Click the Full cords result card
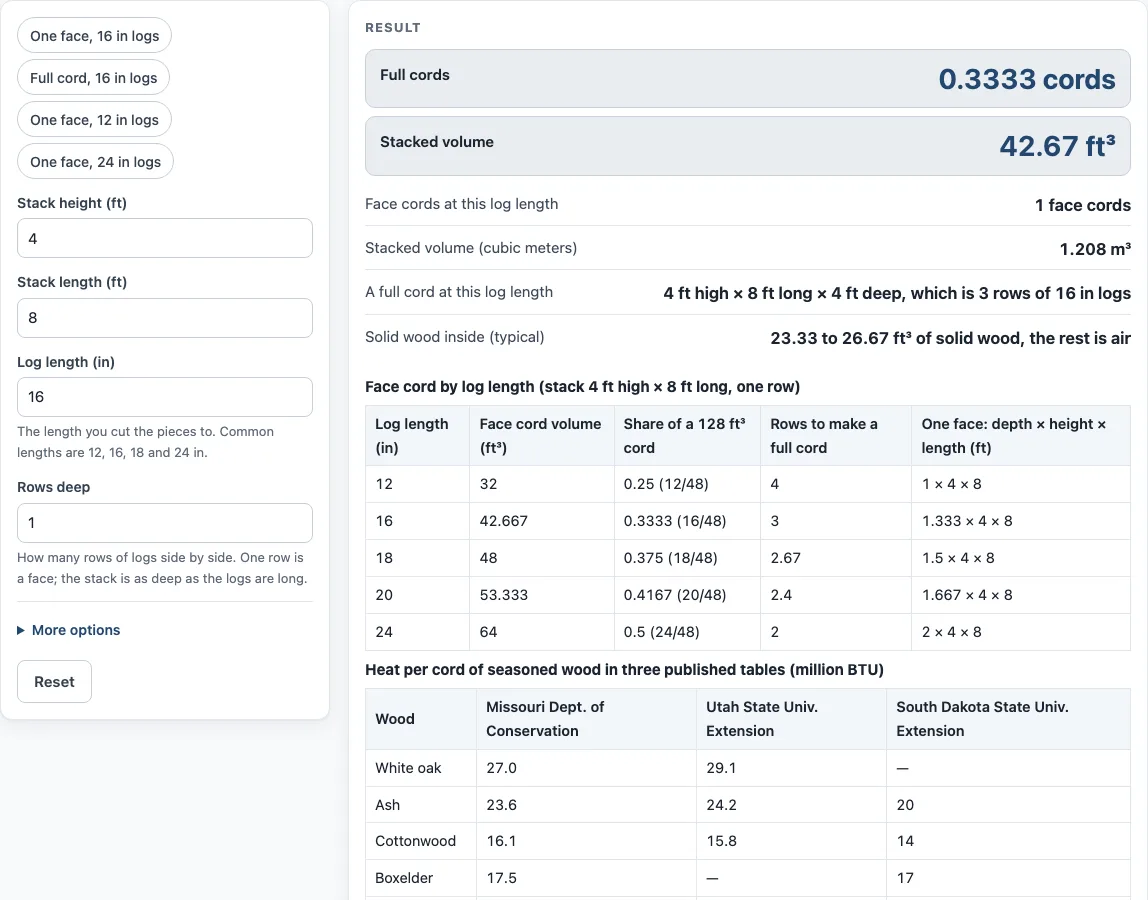 pyautogui.click(x=748, y=78)
